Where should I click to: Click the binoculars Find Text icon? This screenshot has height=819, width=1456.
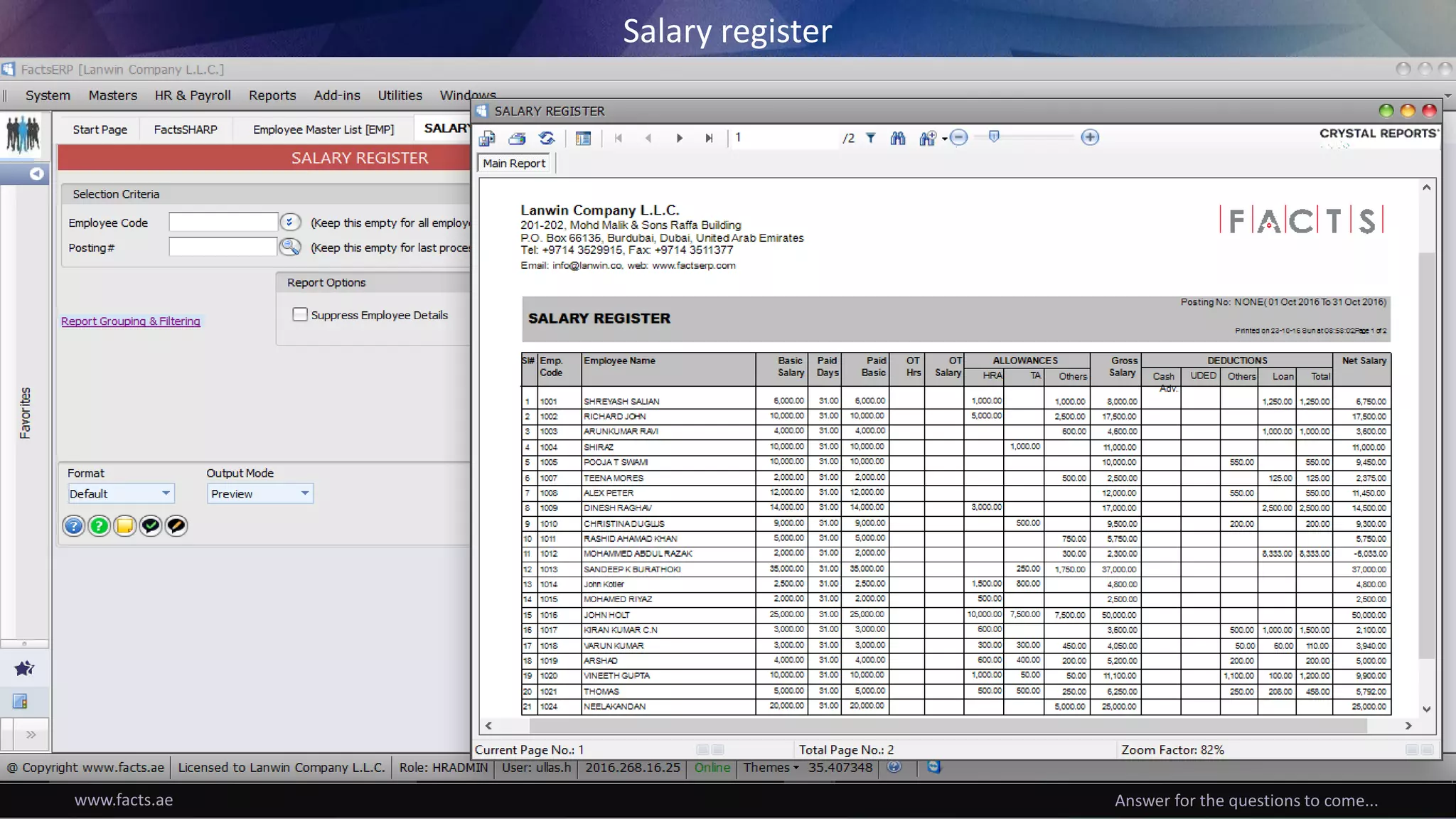(x=898, y=138)
